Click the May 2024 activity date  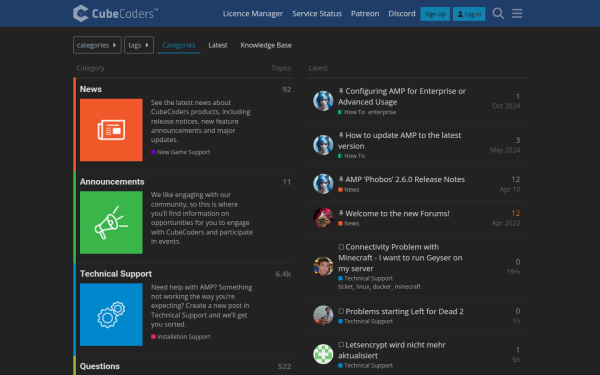click(505, 150)
